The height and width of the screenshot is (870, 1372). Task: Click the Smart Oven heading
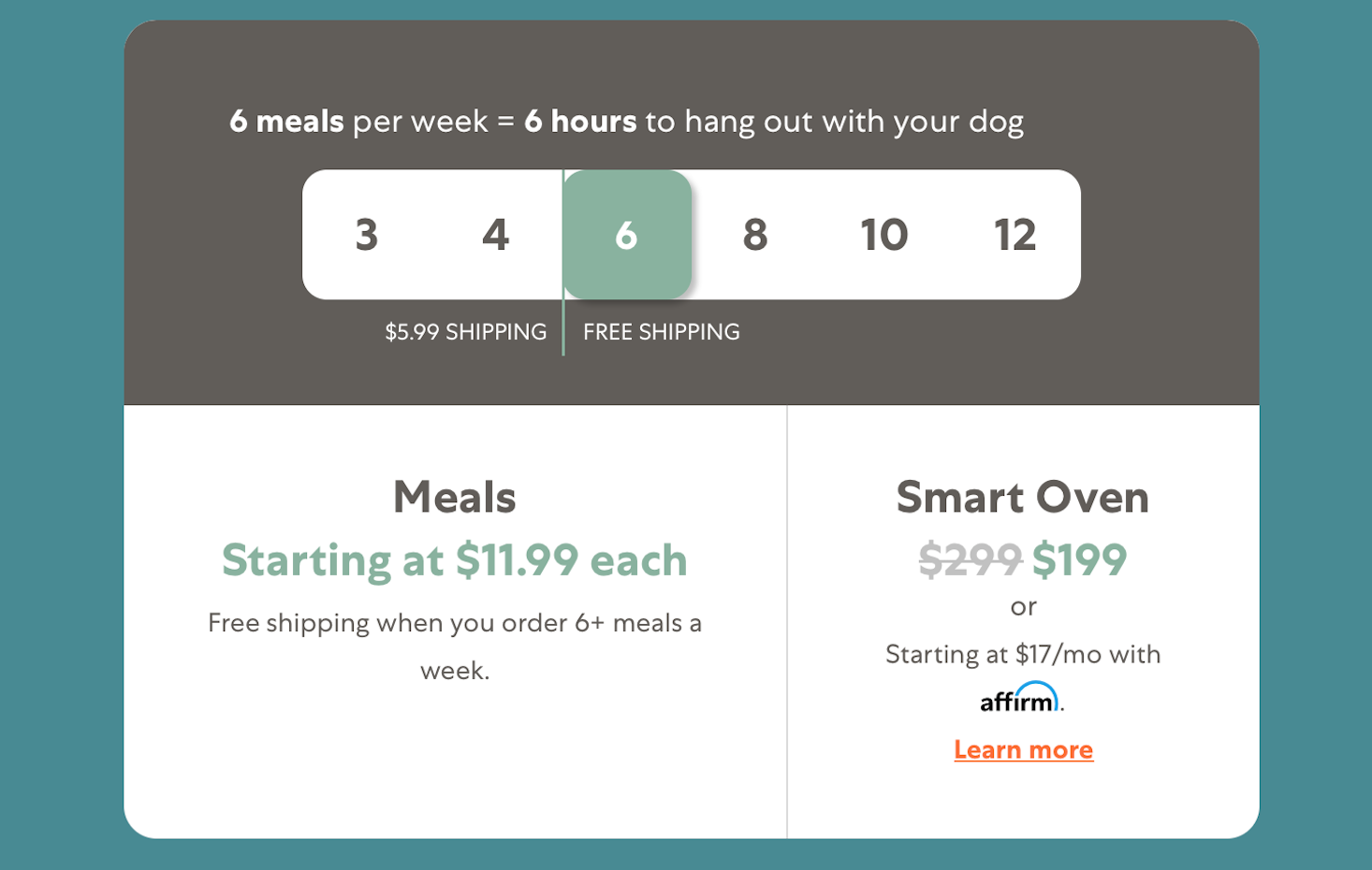coord(1023,498)
